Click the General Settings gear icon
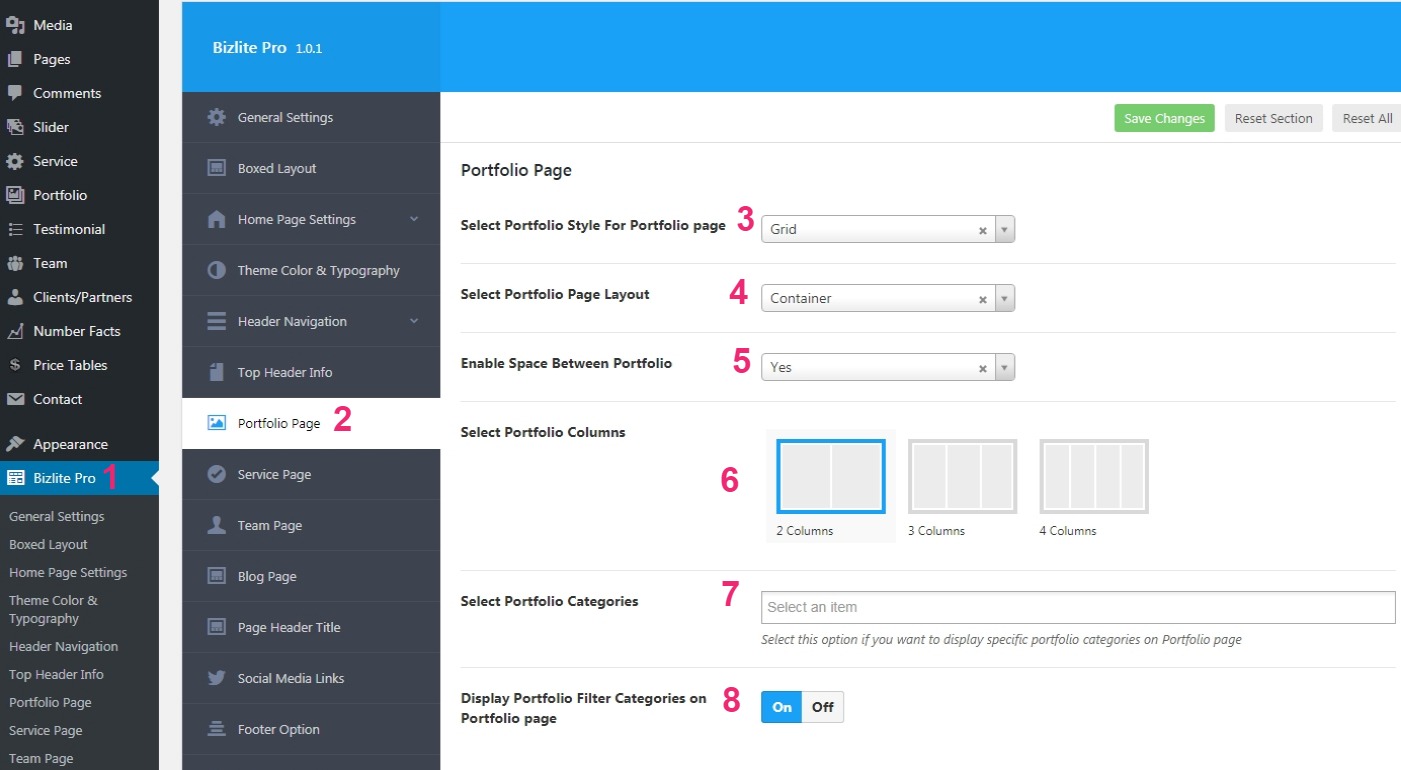Viewport: 1401px width, 770px height. pyautogui.click(x=216, y=117)
